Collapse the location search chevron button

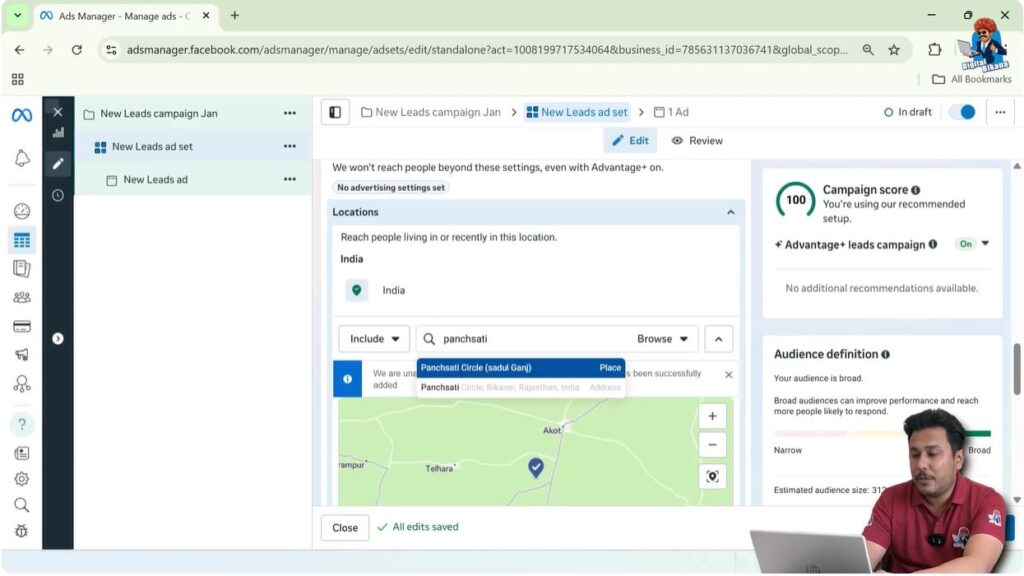pyautogui.click(x=718, y=339)
